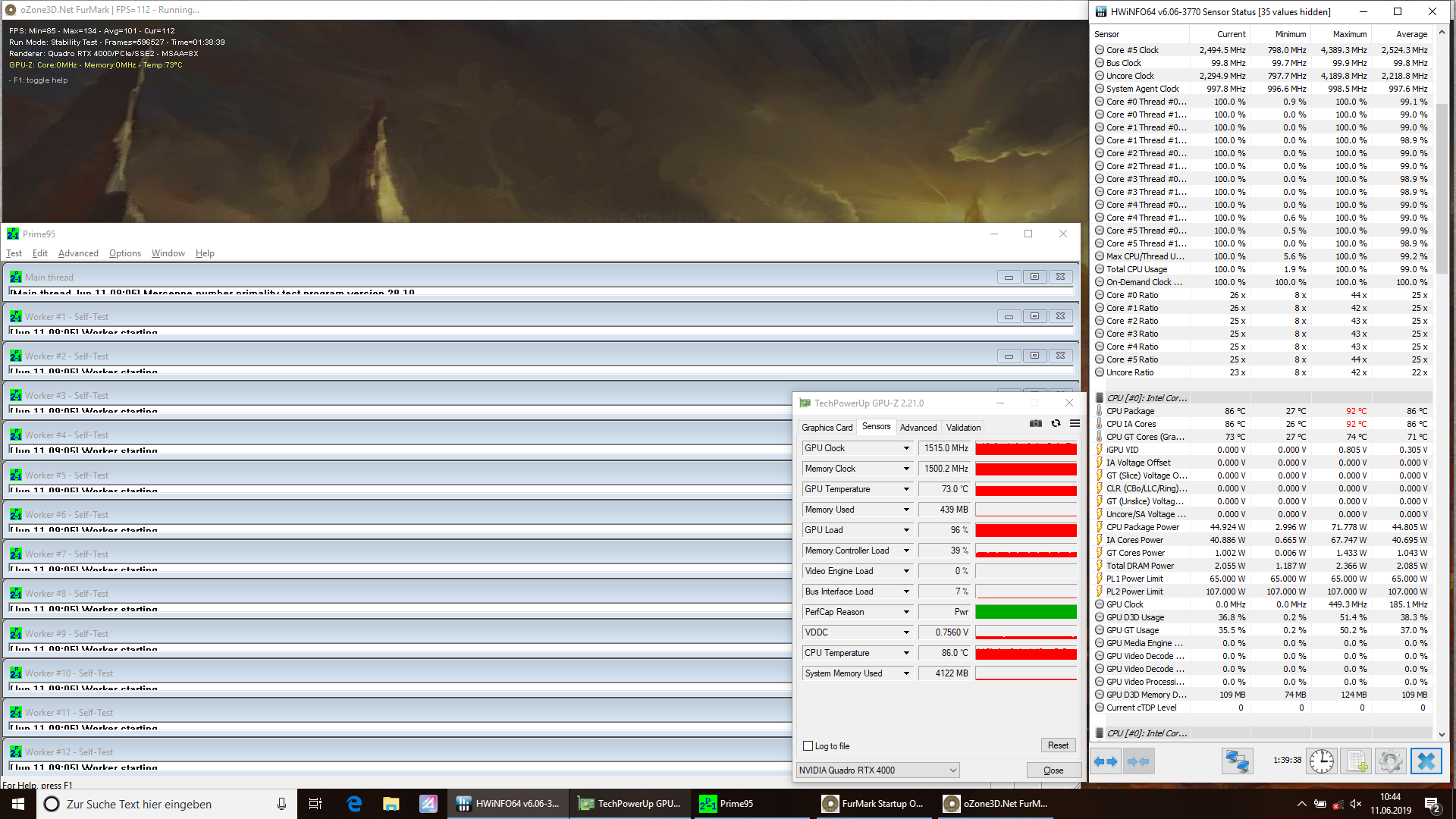Image resolution: width=1456 pixels, height=819 pixels.
Task: Open the Prime95 Advanced menu
Action: tap(78, 253)
